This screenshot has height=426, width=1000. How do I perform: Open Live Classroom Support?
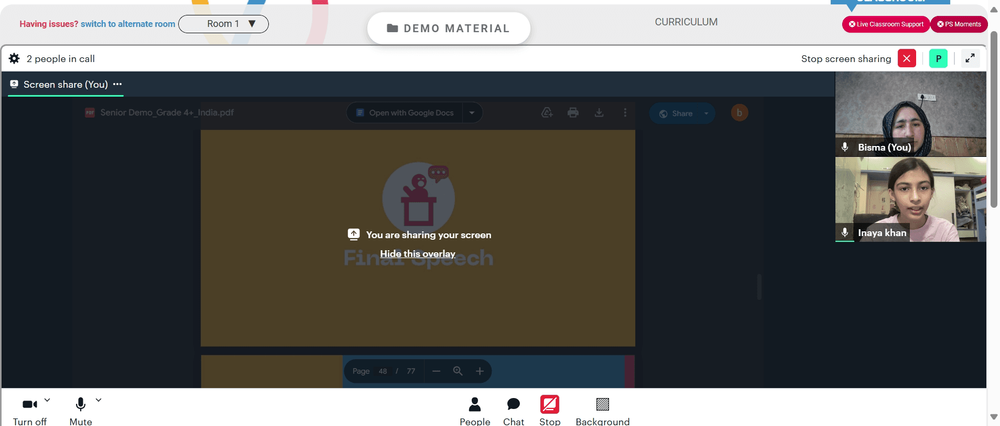tap(885, 24)
